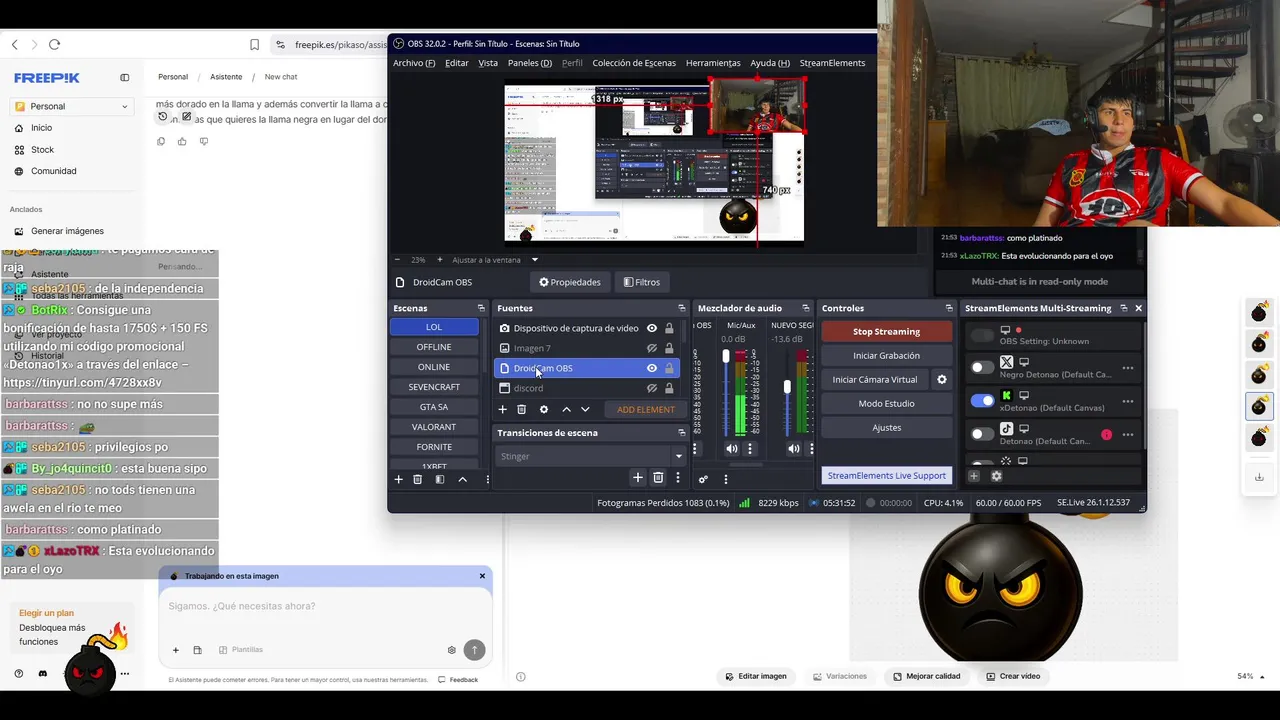Screen dimensions: 1280x720
Task: Mute the Mic/Aux speaker icon
Action: 732,449
